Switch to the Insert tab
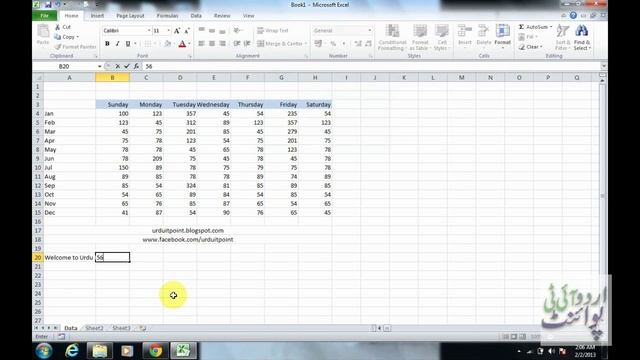 click(97, 16)
